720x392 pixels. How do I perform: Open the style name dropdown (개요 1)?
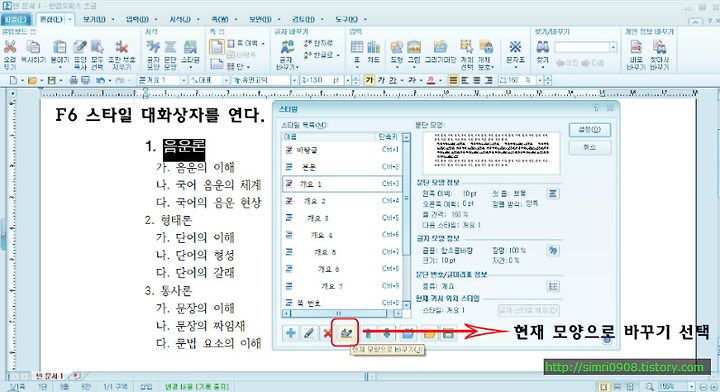coord(183,80)
